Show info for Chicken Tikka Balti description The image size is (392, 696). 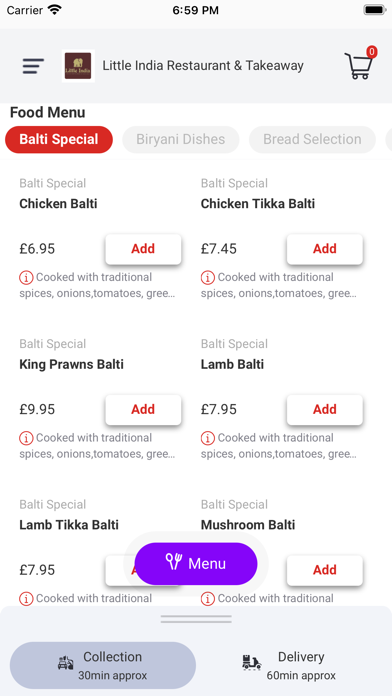coord(208,278)
